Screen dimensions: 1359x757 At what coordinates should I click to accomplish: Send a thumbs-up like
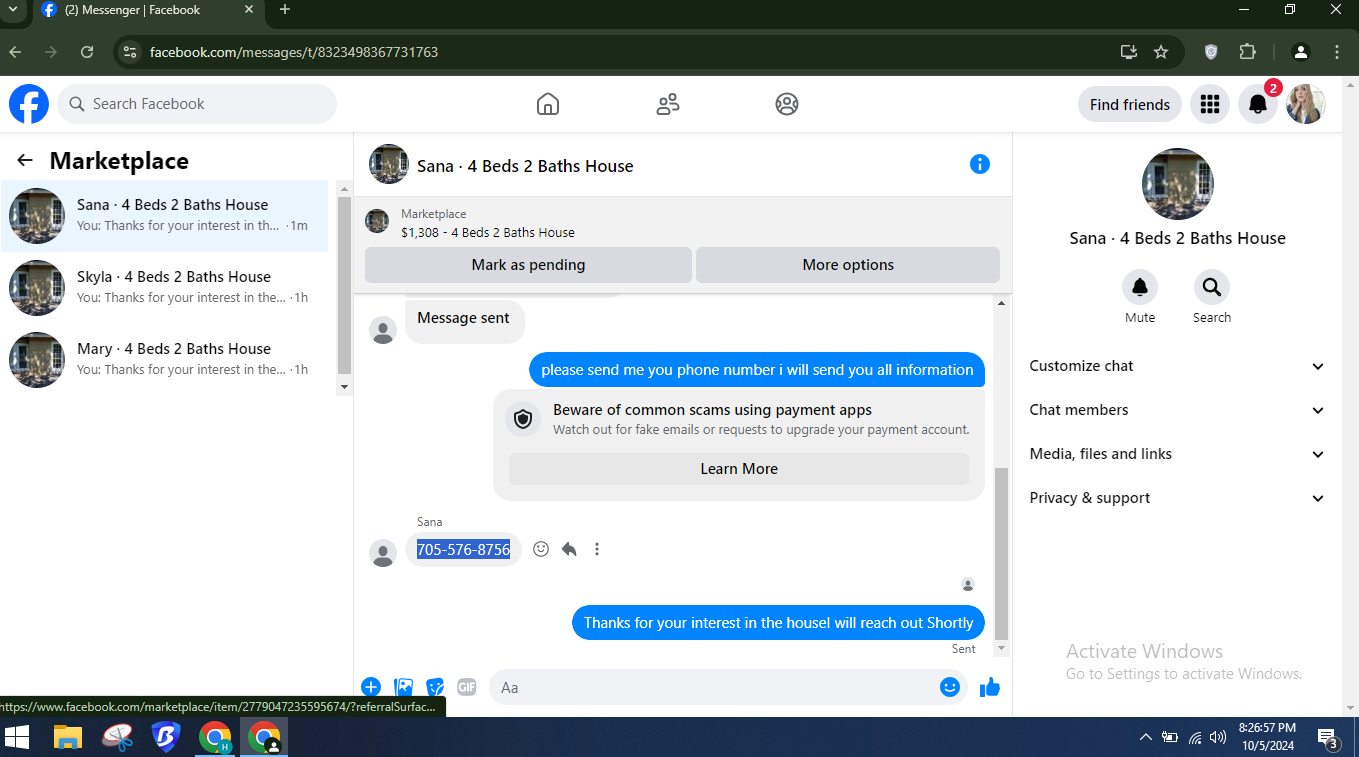click(x=990, y=687)
